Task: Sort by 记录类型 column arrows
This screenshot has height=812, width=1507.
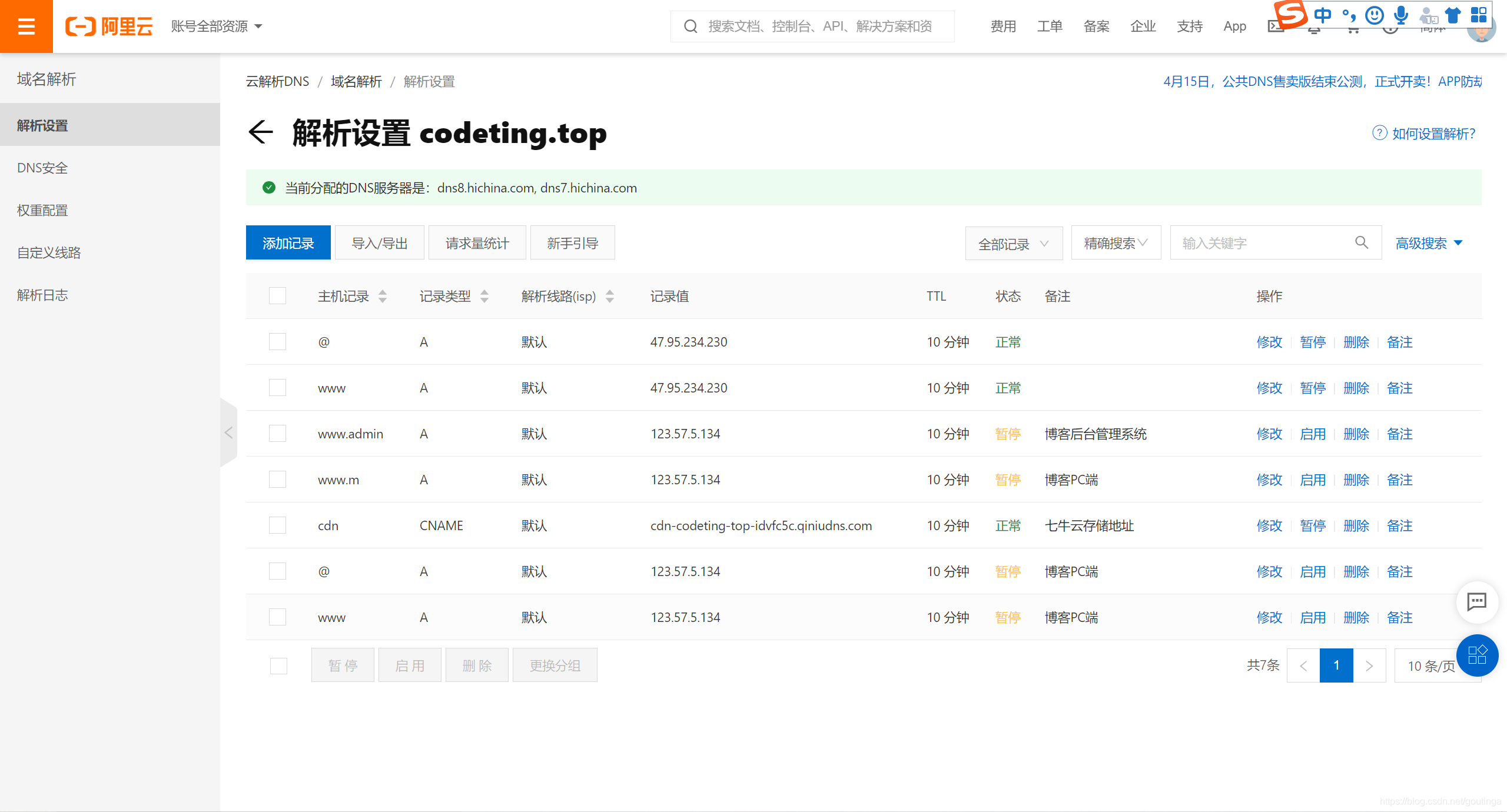Action: 484,296
